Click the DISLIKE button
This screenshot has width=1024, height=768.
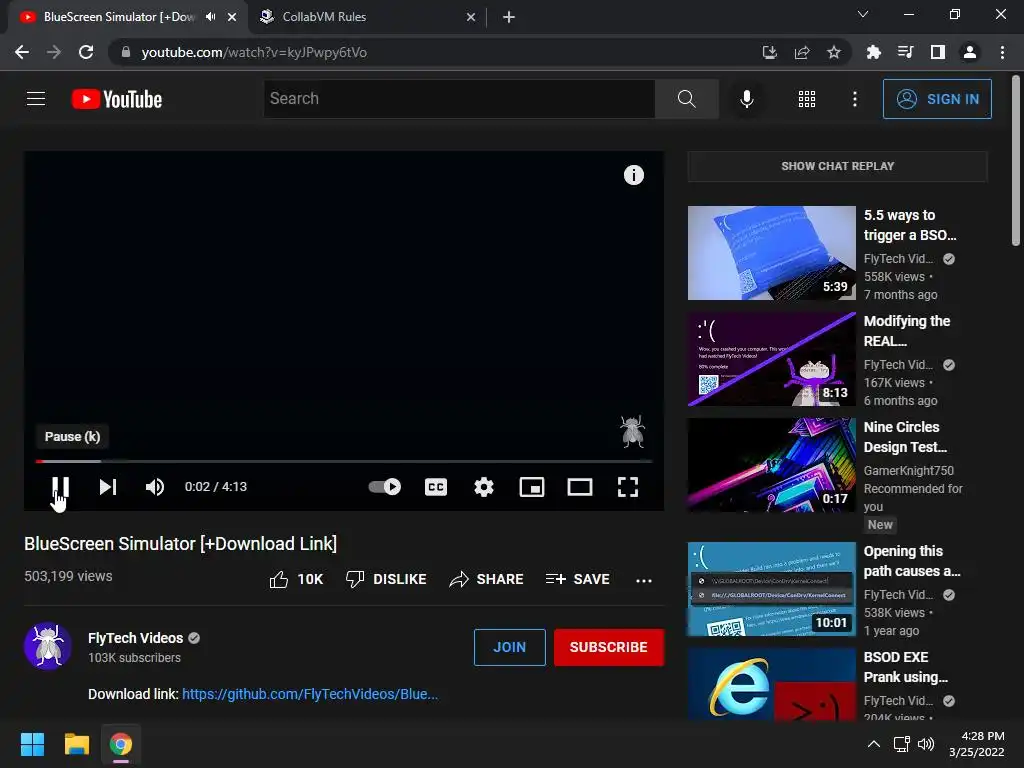point(386,579)
